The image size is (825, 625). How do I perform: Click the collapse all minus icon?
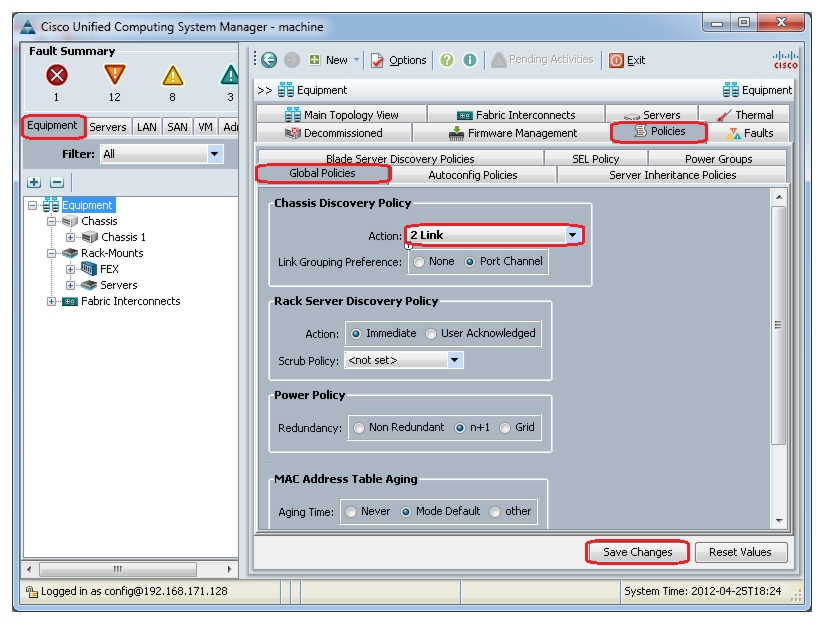click(57, 182)
